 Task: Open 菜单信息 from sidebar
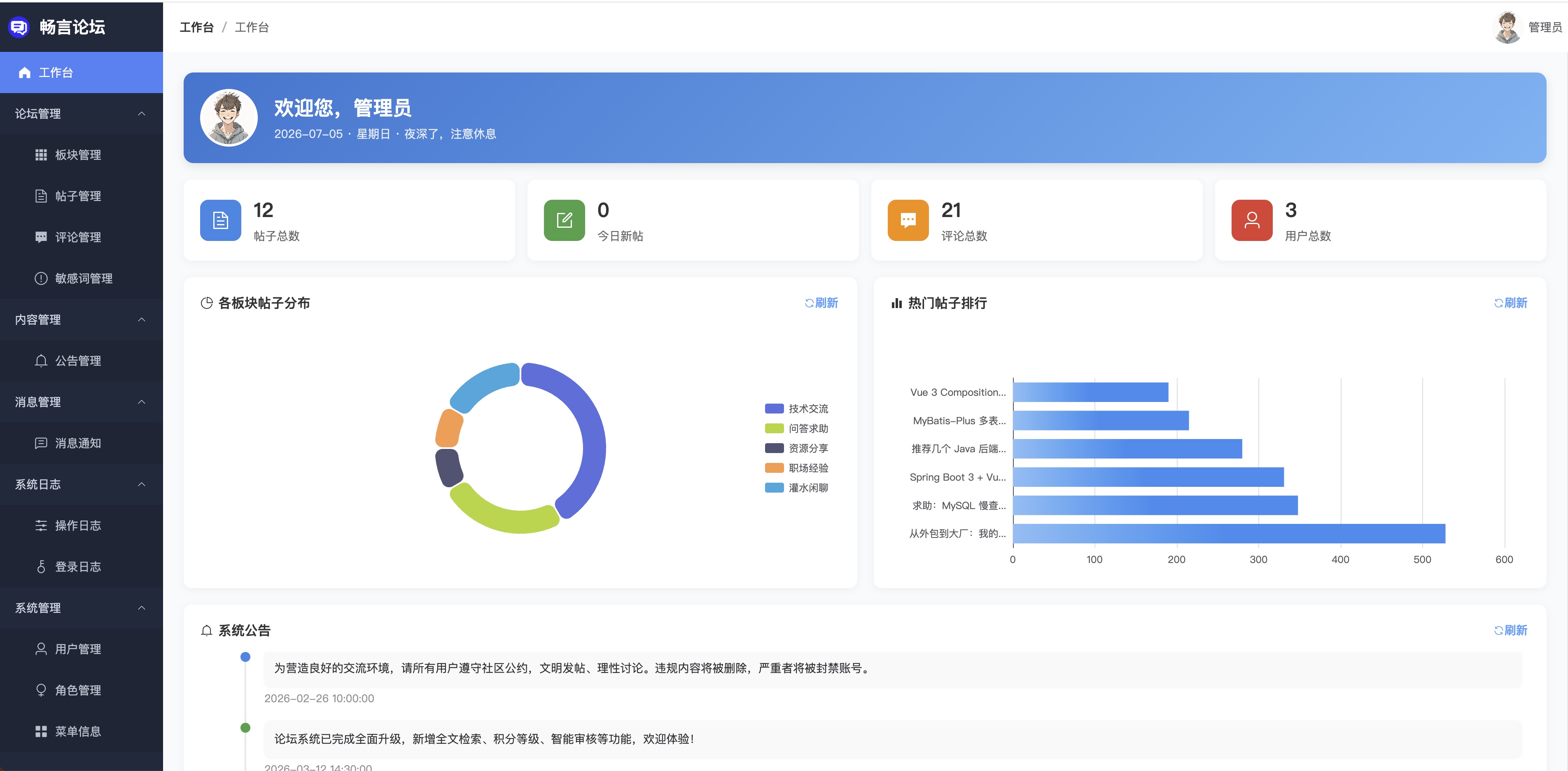pos(82,731)
